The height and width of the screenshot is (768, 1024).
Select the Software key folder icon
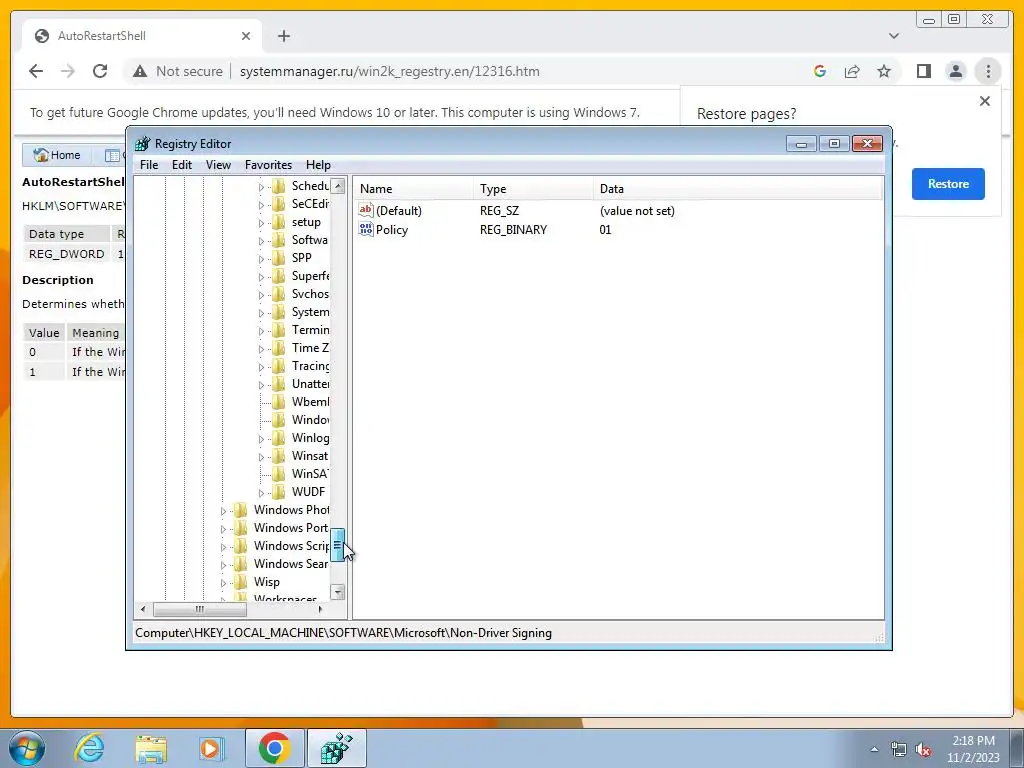[x=279, y=240]
